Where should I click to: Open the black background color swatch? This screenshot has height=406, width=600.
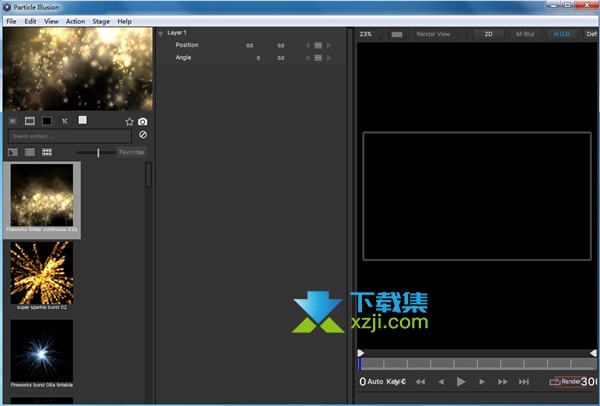coord(47,121)
